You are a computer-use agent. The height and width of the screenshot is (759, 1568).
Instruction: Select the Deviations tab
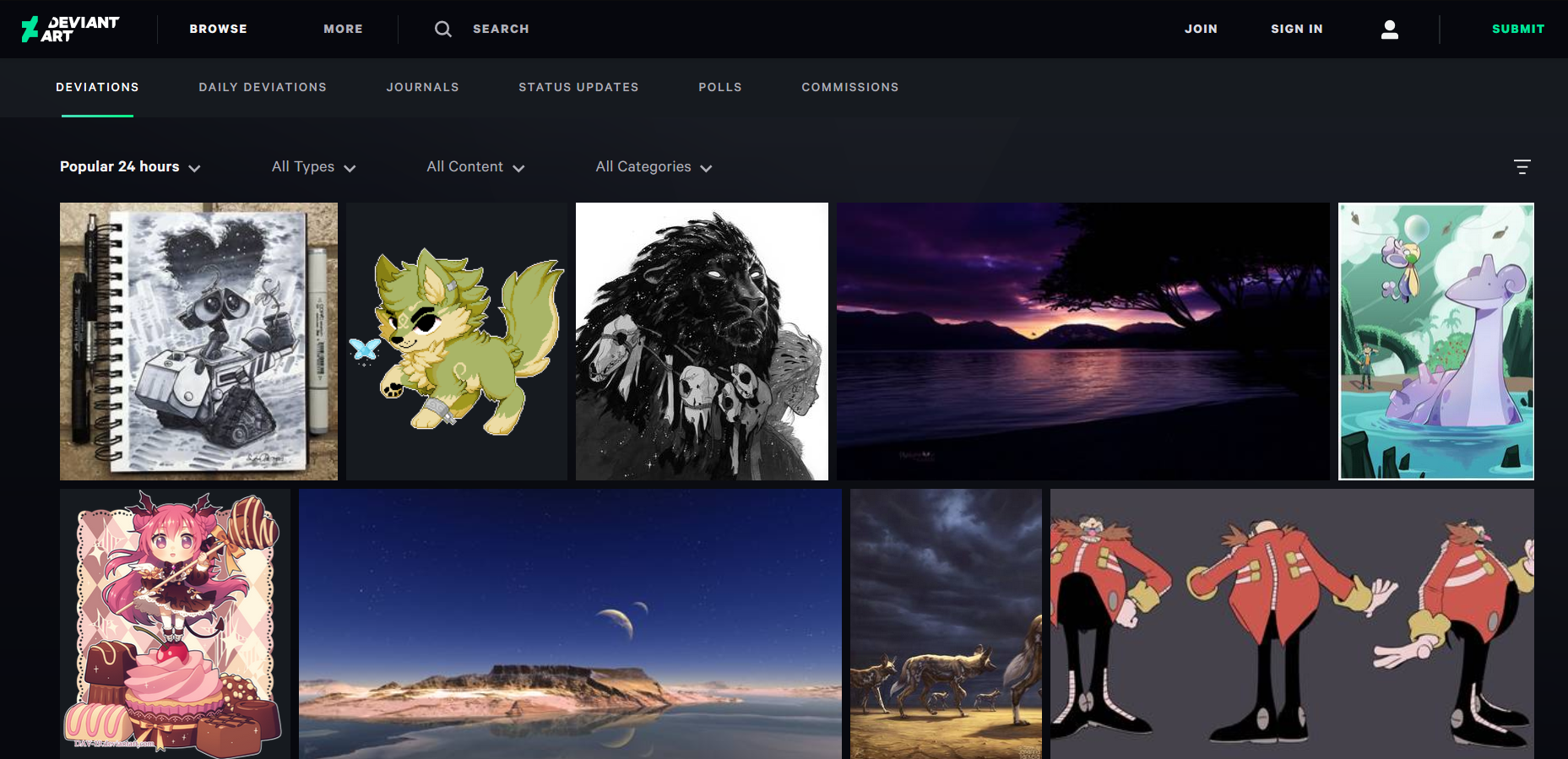coord(97,87)
